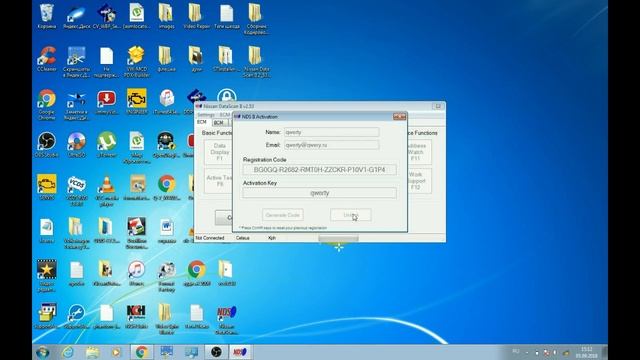This screenshot has width=640, height=360.
Task: Open the red download arrow app icon
Action: pos(106,102)
